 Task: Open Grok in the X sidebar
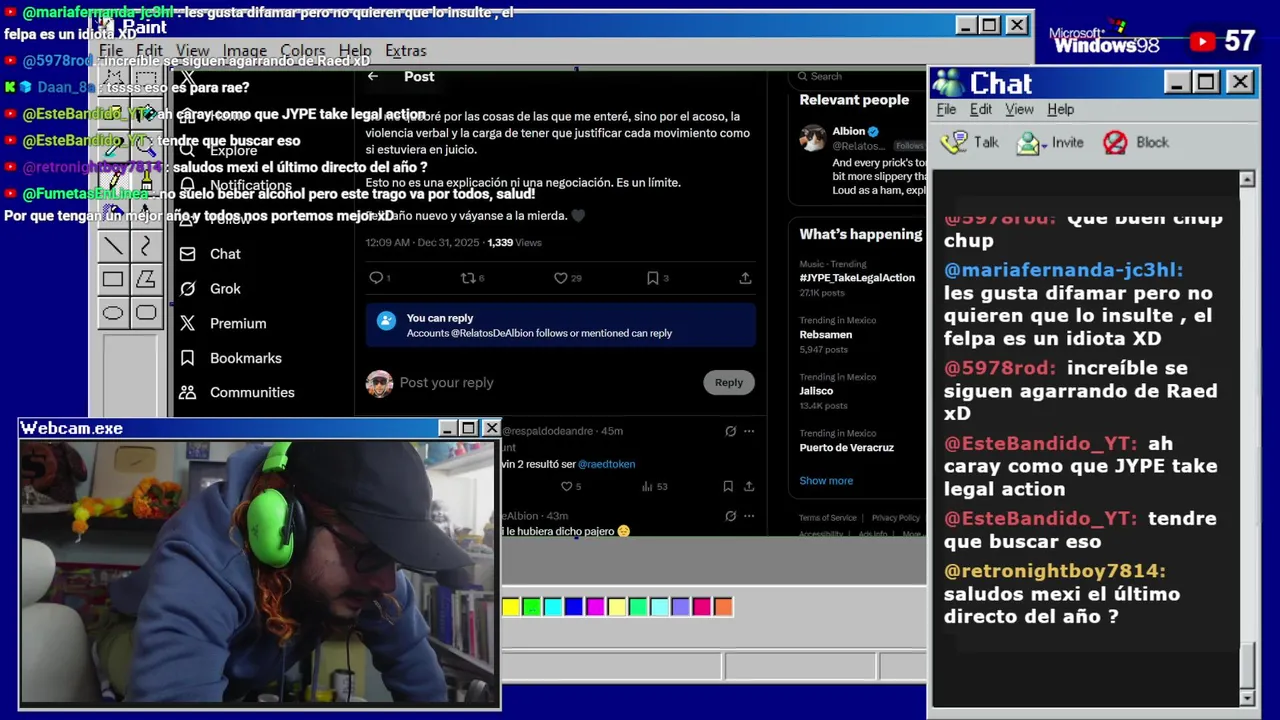coord(210,288)
